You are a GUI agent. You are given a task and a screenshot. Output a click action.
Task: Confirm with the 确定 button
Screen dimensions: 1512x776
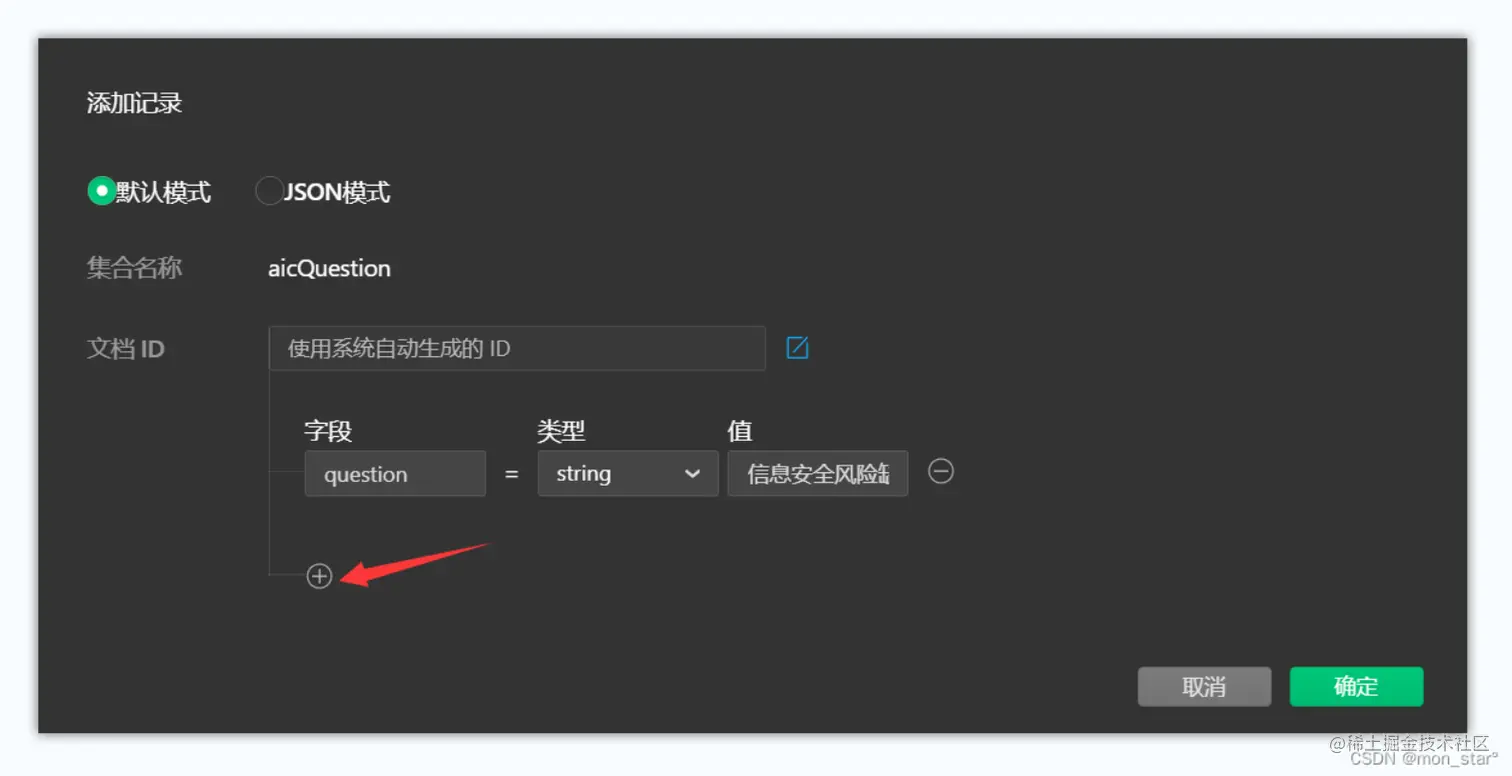1356,687
